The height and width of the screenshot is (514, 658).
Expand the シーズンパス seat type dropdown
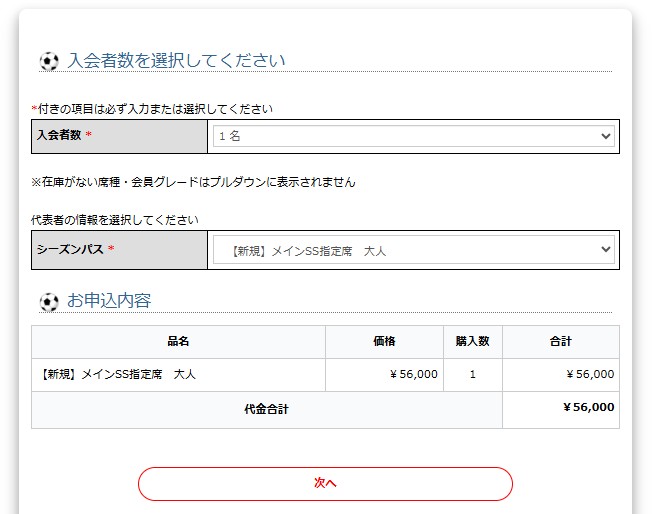(x=413, y=250)
